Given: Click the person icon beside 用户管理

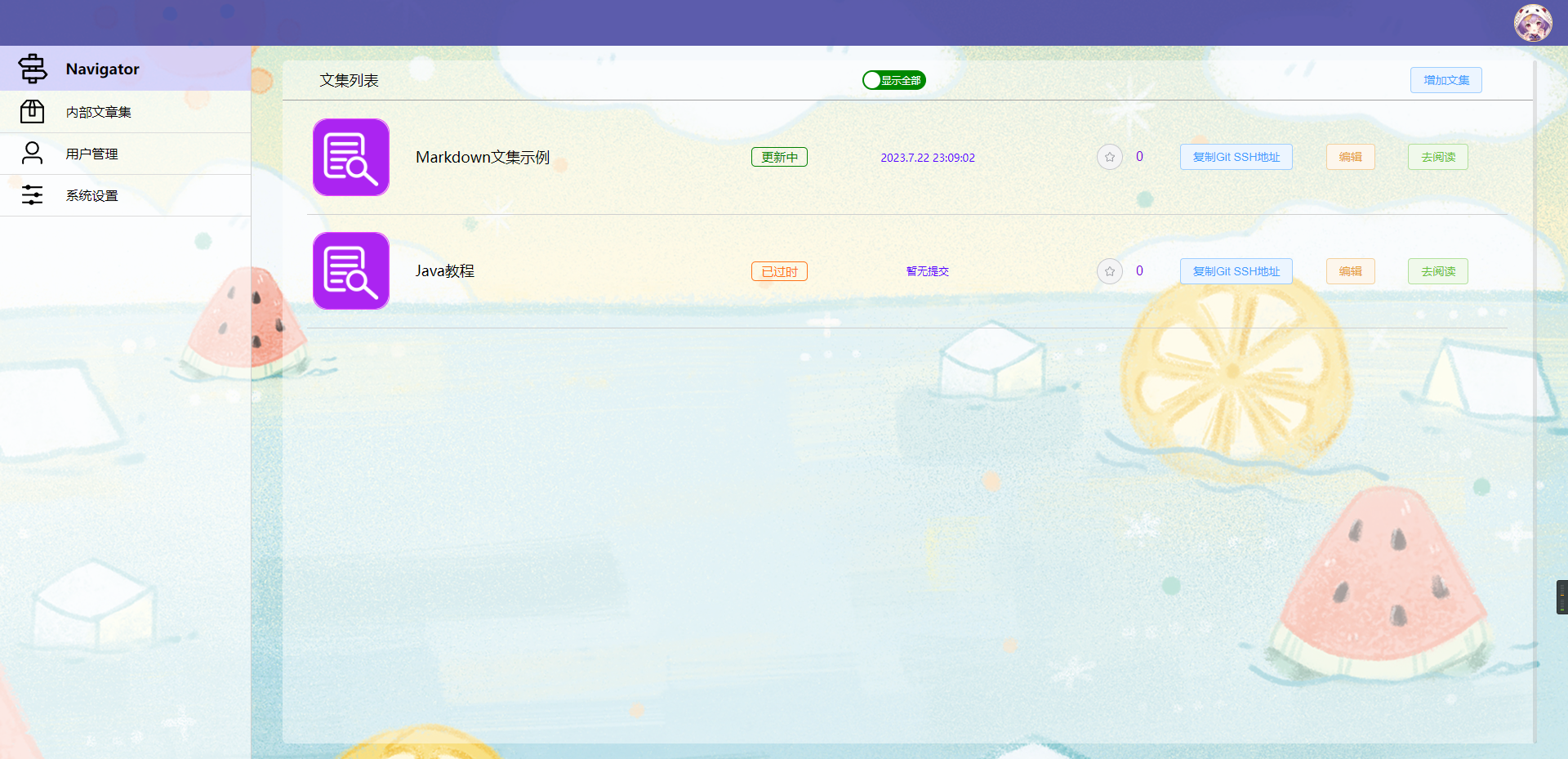Looking at the screenshot, I should tap(32, 153).
